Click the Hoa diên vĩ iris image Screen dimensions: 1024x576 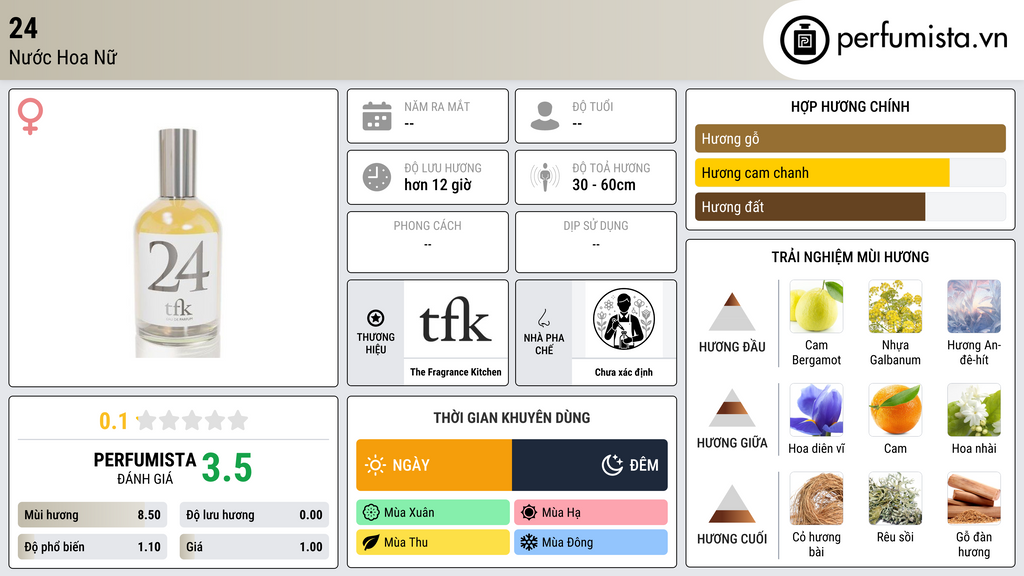coord(816,409)
